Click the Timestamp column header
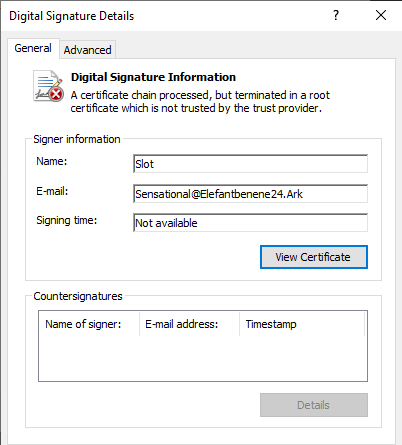This screenshot has width=402, height=445. coord(302,324)
